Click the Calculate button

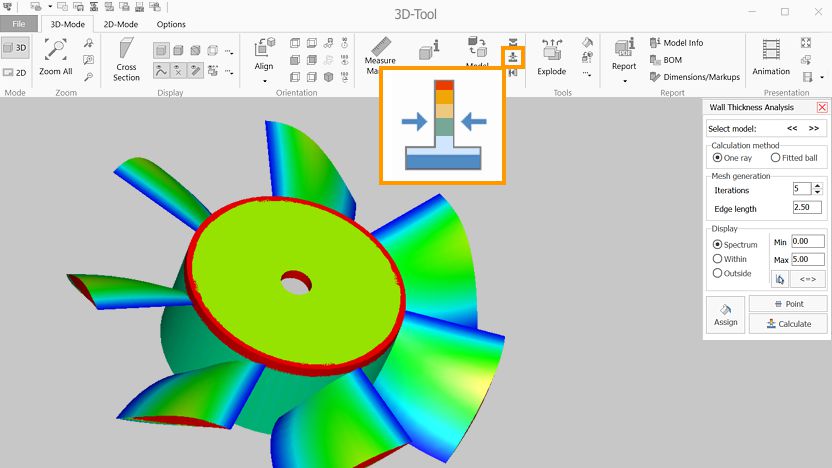(786, 324)
